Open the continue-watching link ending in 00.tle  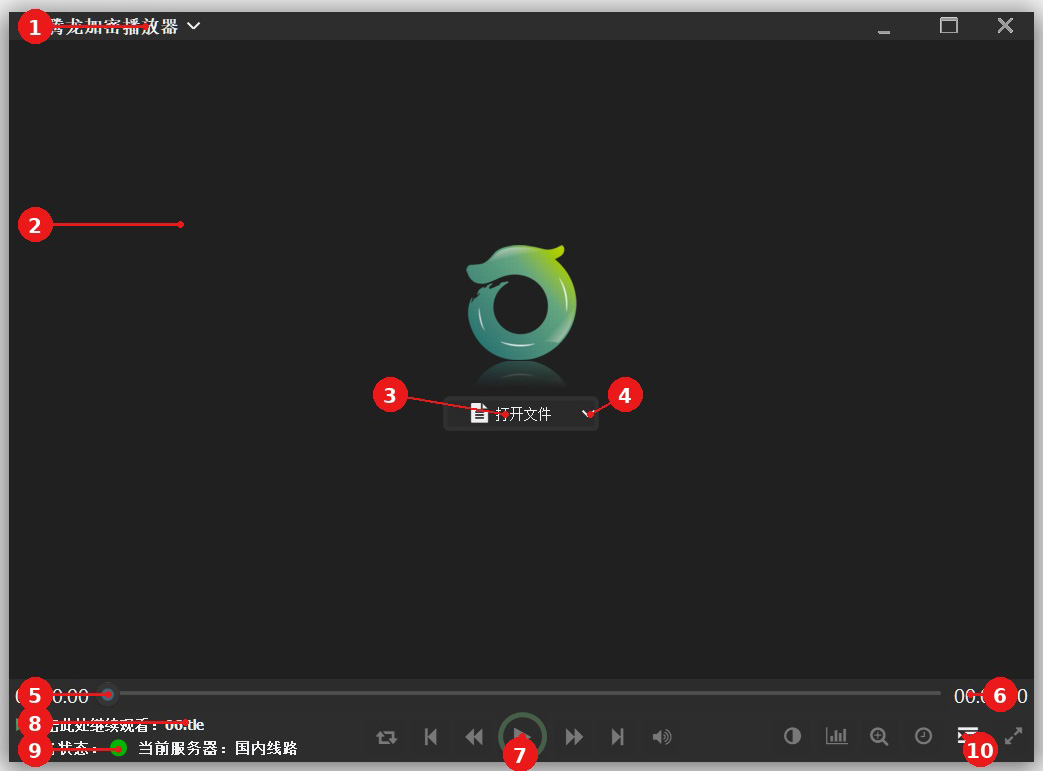pyautogui.click(x=110, y=724)
